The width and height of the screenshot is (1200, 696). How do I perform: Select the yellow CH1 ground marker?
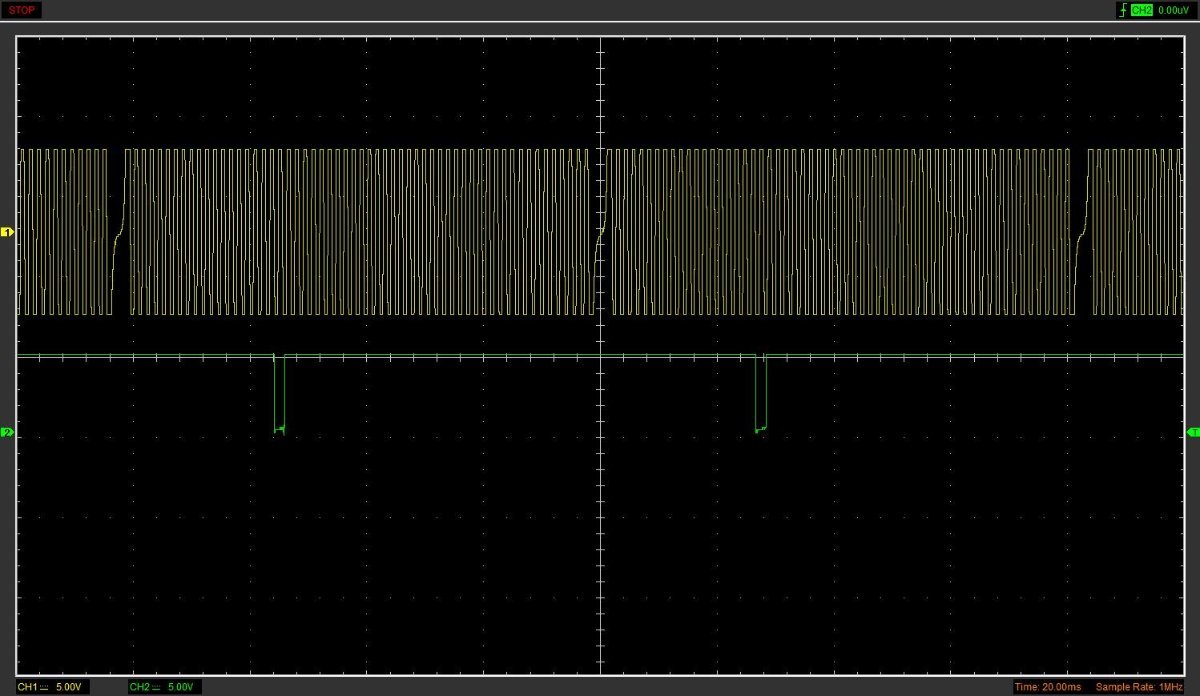click(7, 232)
